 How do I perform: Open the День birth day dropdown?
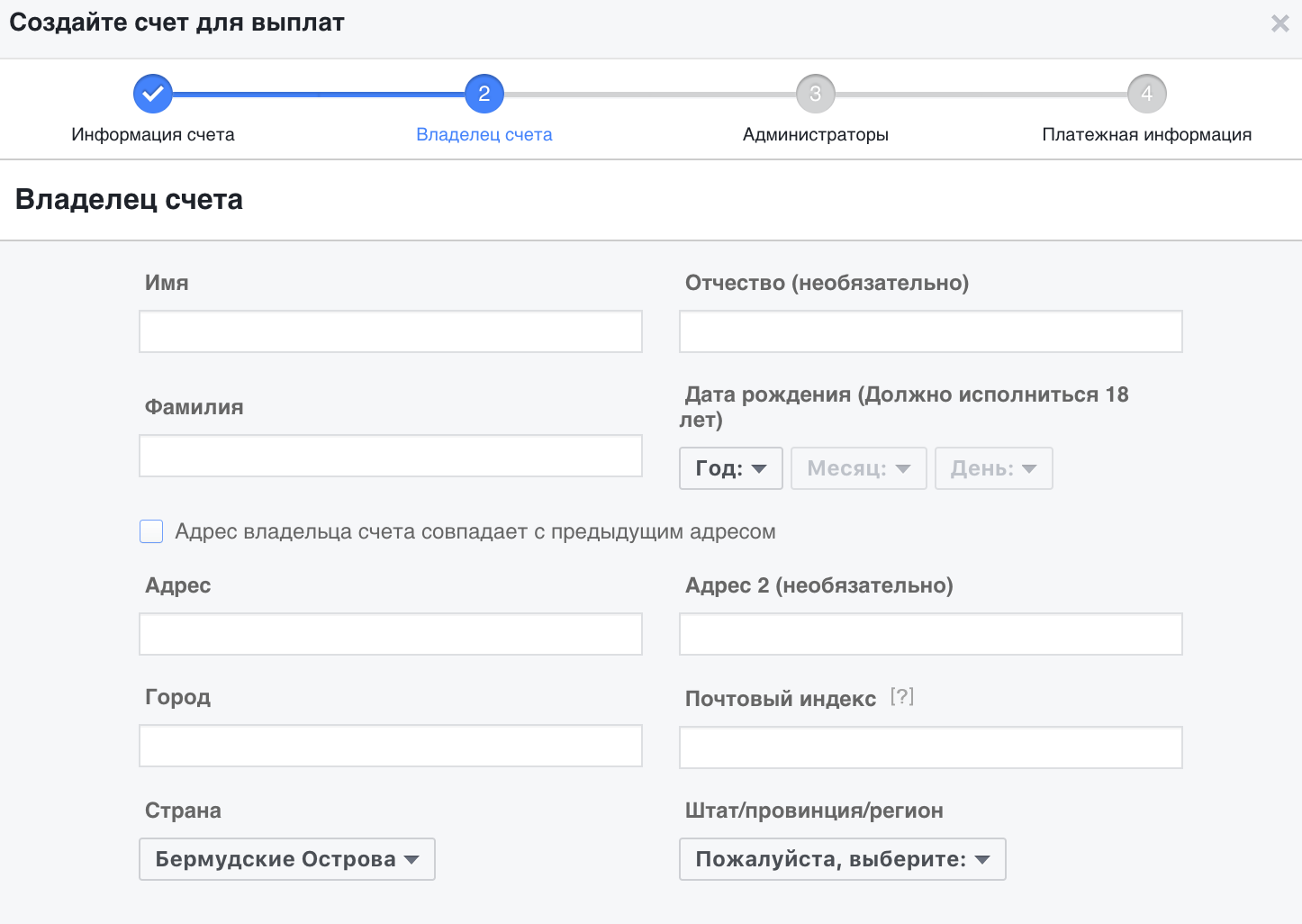(994, 468)
